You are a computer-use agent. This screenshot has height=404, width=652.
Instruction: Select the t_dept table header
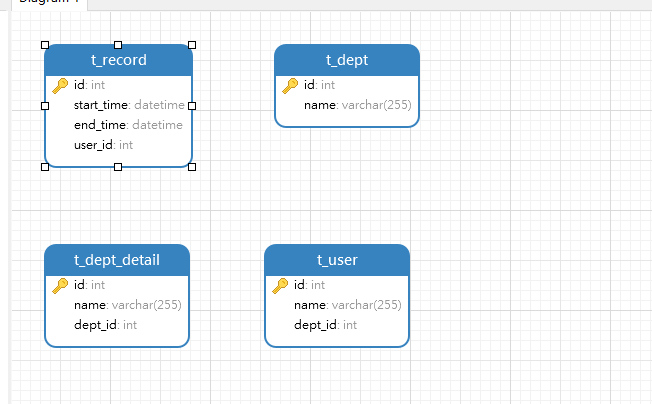coord(347,60)
